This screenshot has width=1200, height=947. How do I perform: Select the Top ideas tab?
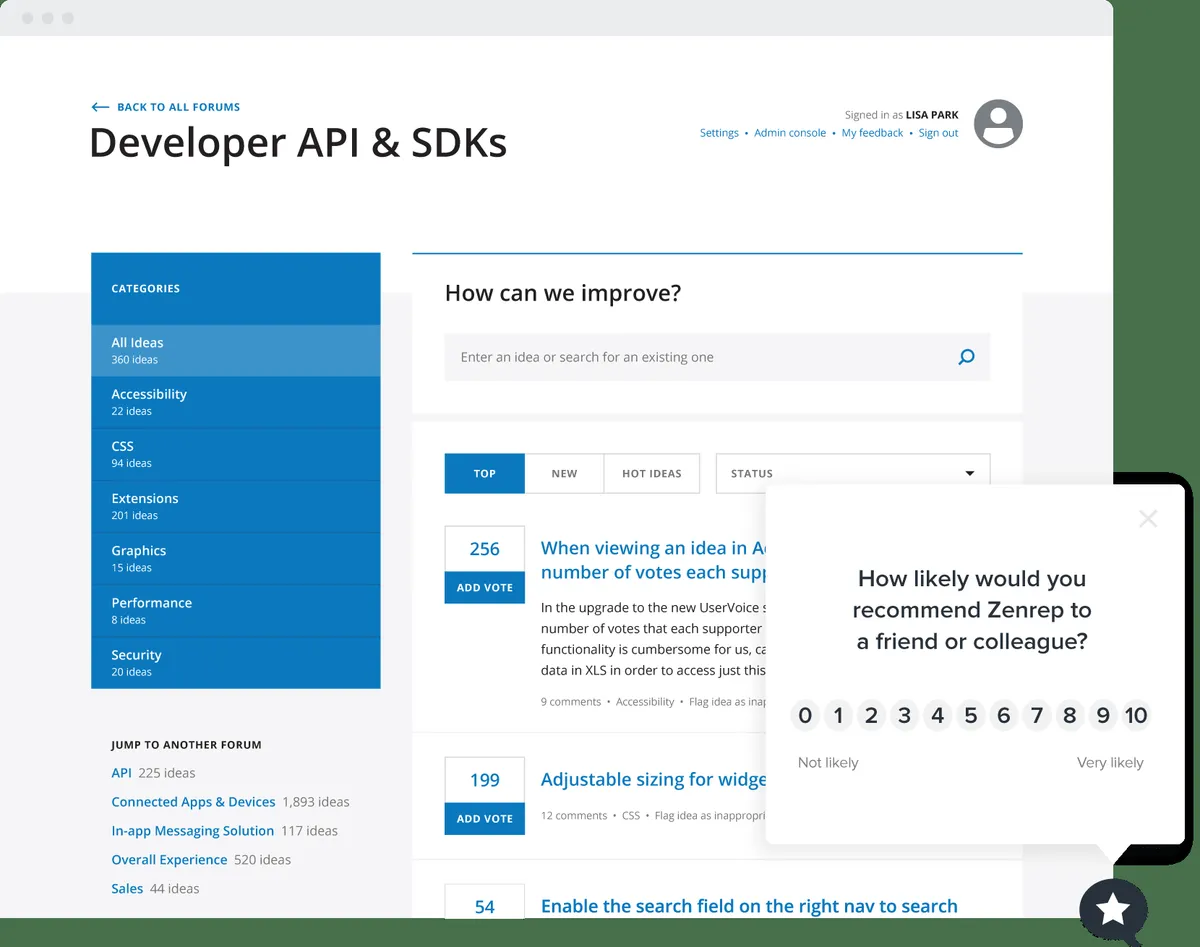point(484,474)
